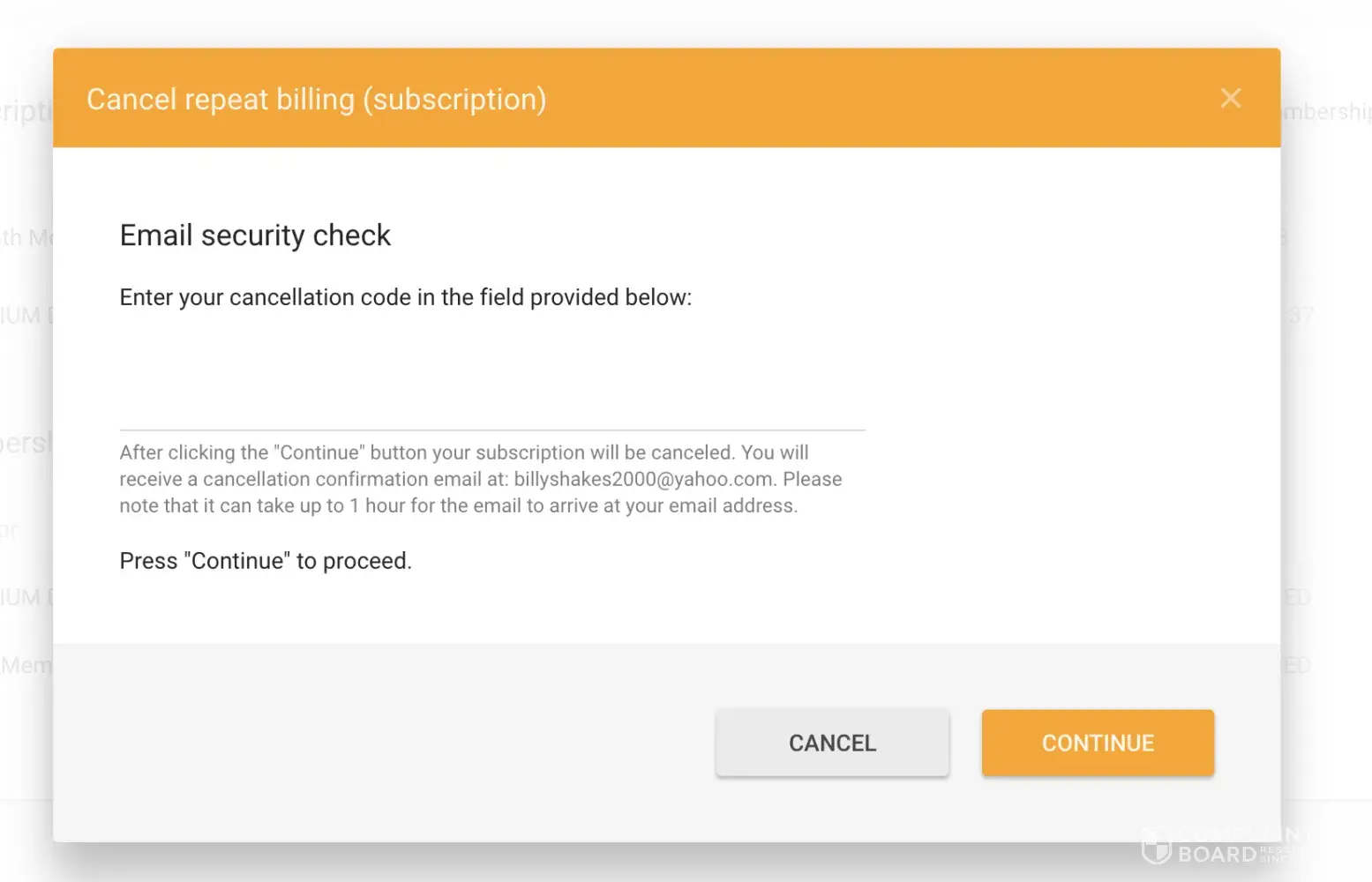Click the 'Cancel repeat billing (subscription)' title
Image resolution: width=1372 pixels, height=882 pixels.
(316, 100)
